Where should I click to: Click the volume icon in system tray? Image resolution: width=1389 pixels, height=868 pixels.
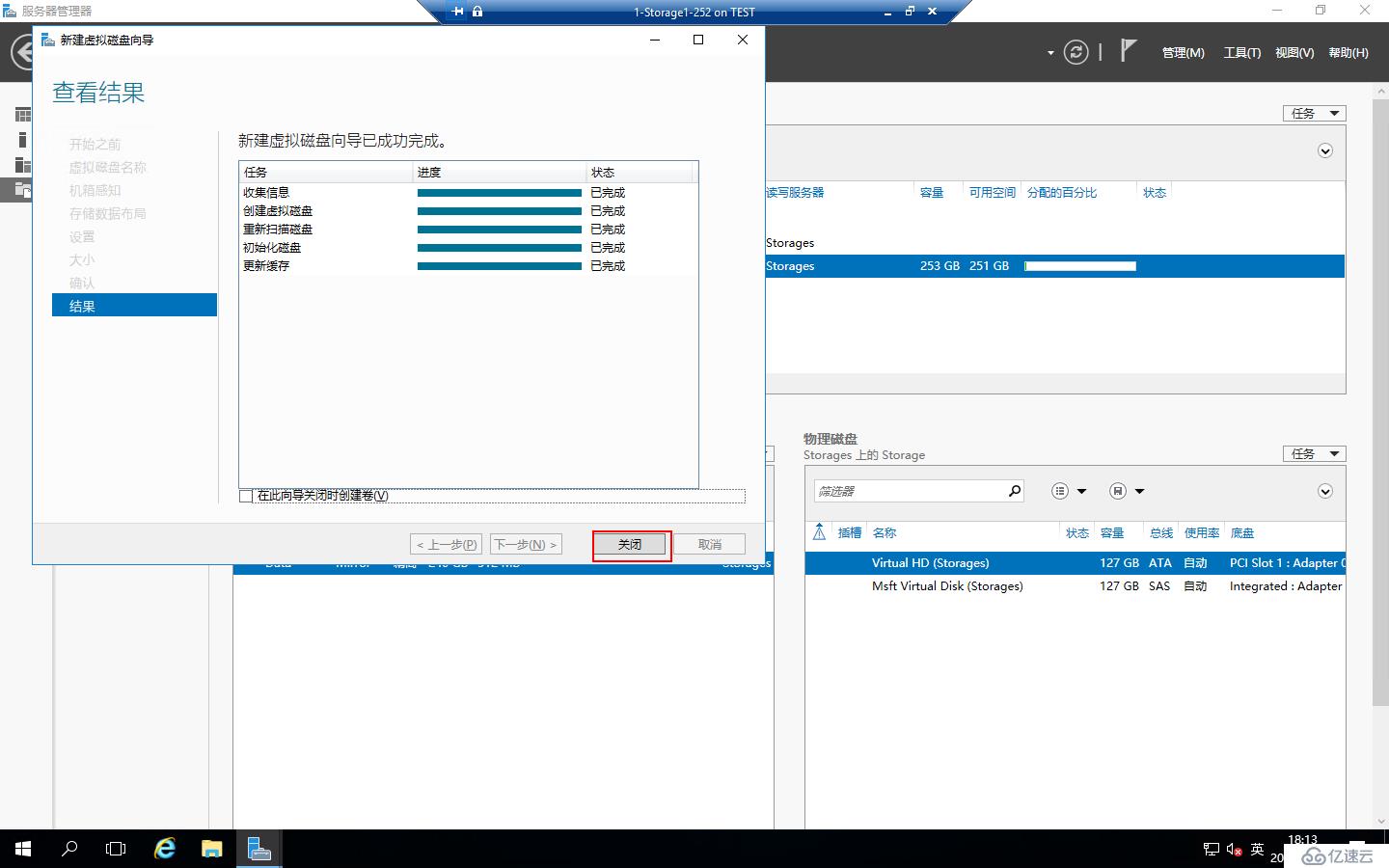[1234, 850]
